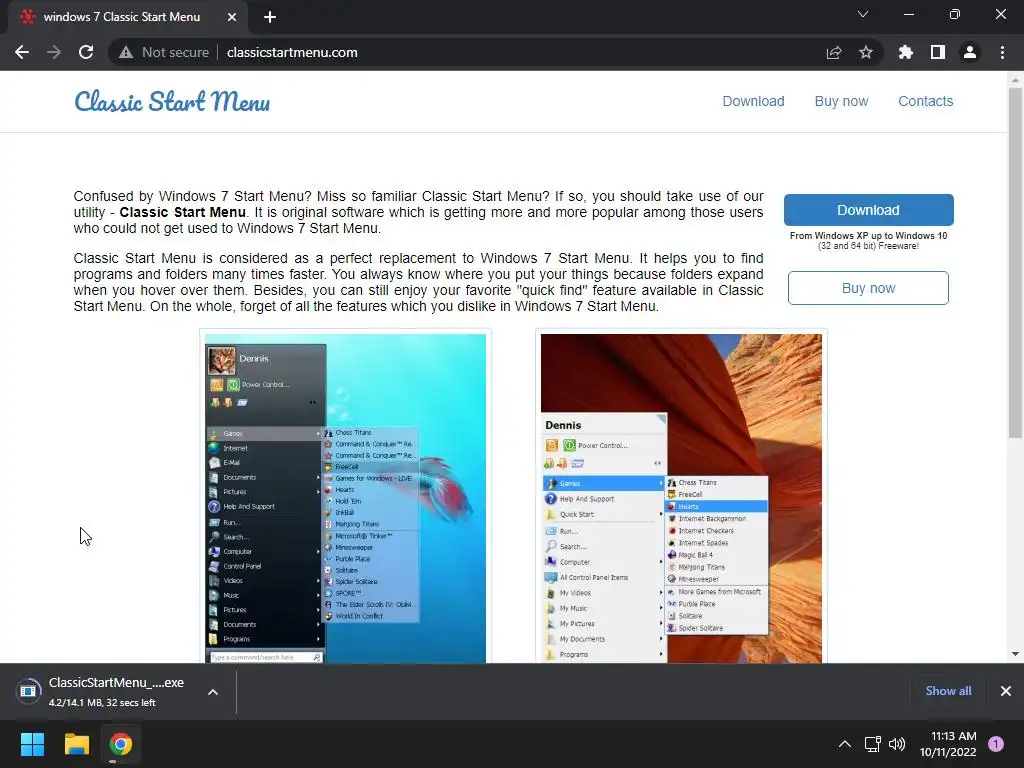The width and height of the screenshot is (1024, 768).
Task: Close the downloads bar
Action: pos(1006,691)
